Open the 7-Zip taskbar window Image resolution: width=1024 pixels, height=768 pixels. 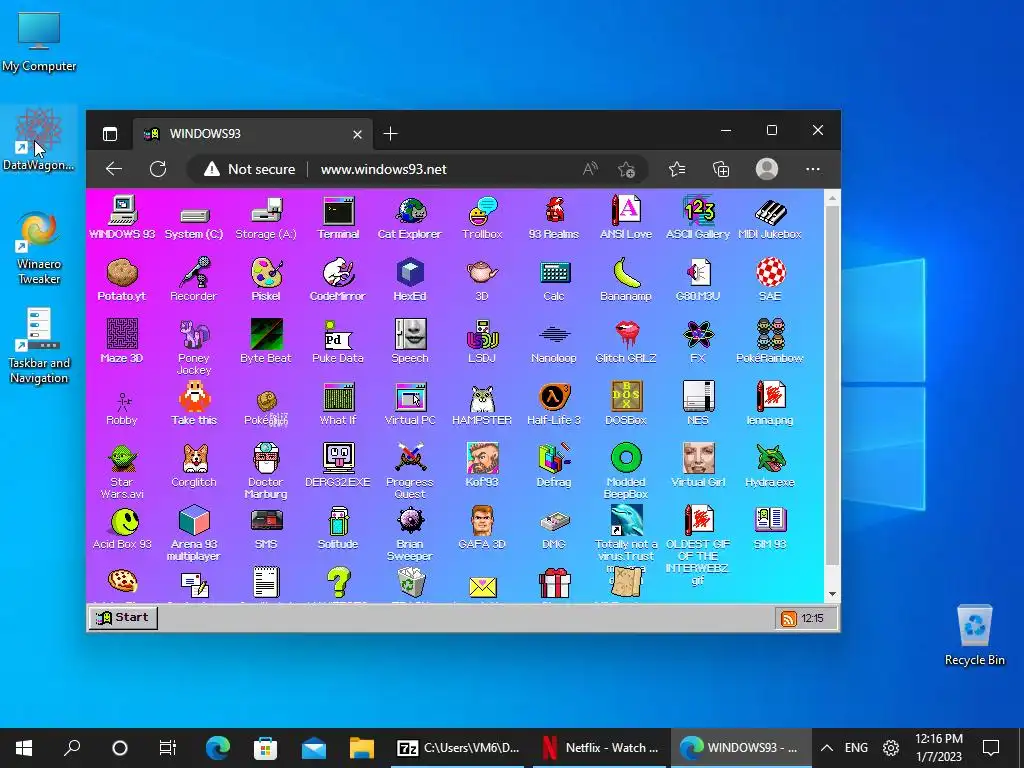[x=458, y=748]
